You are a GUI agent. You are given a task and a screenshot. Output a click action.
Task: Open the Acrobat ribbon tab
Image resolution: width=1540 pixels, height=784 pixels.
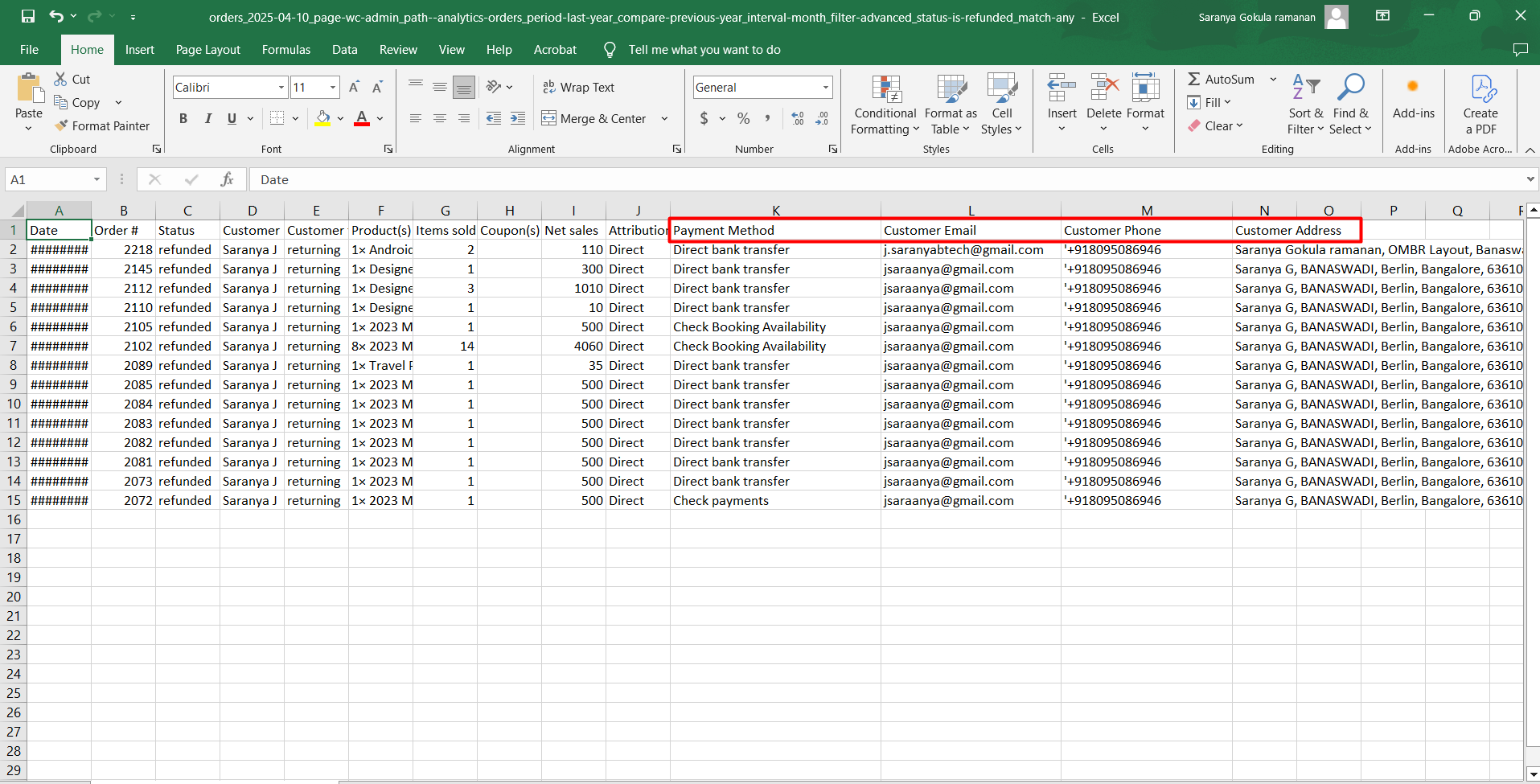click(554, 49)
